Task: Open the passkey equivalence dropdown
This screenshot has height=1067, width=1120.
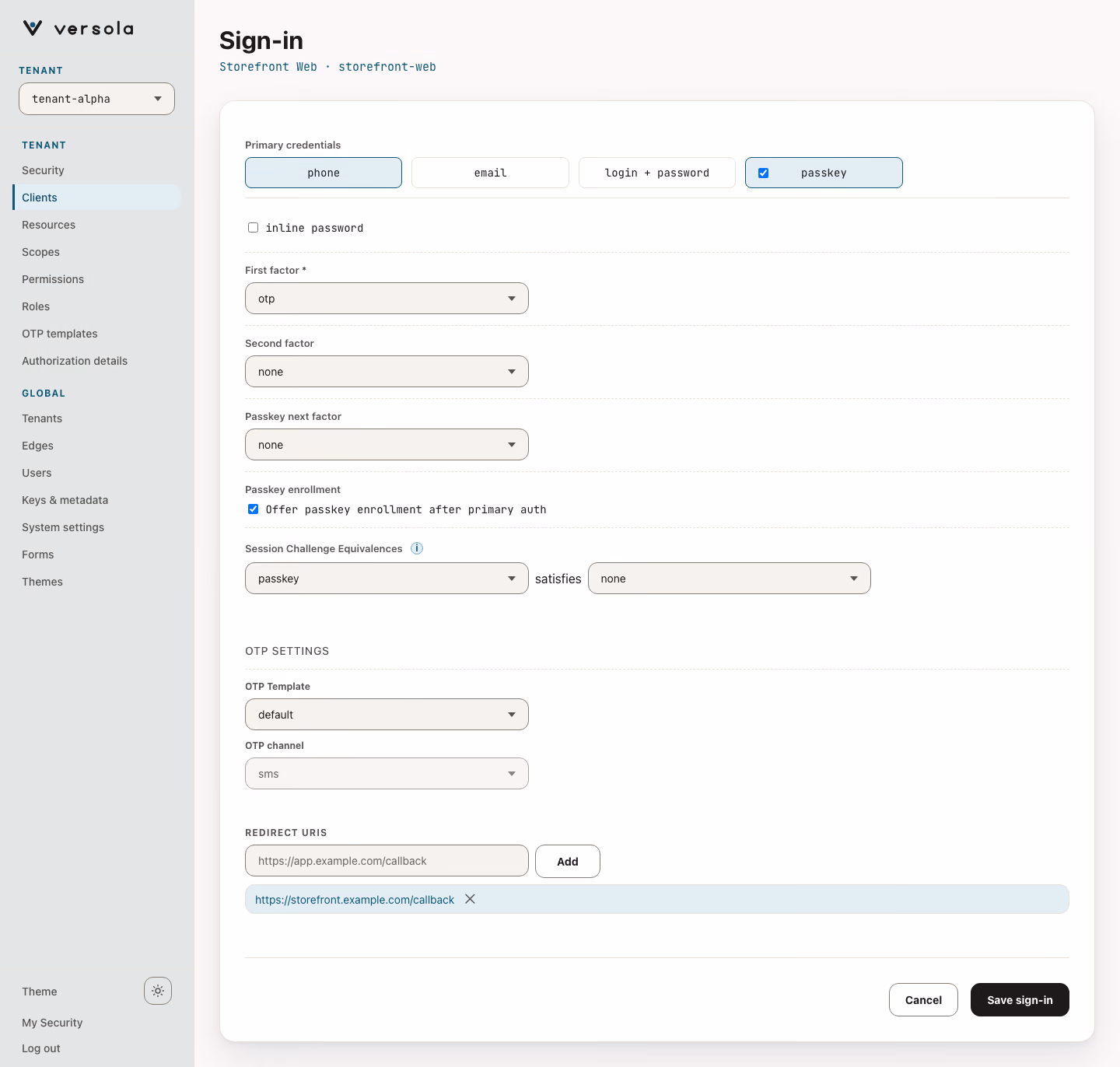Action: click(x=387, y=579)
